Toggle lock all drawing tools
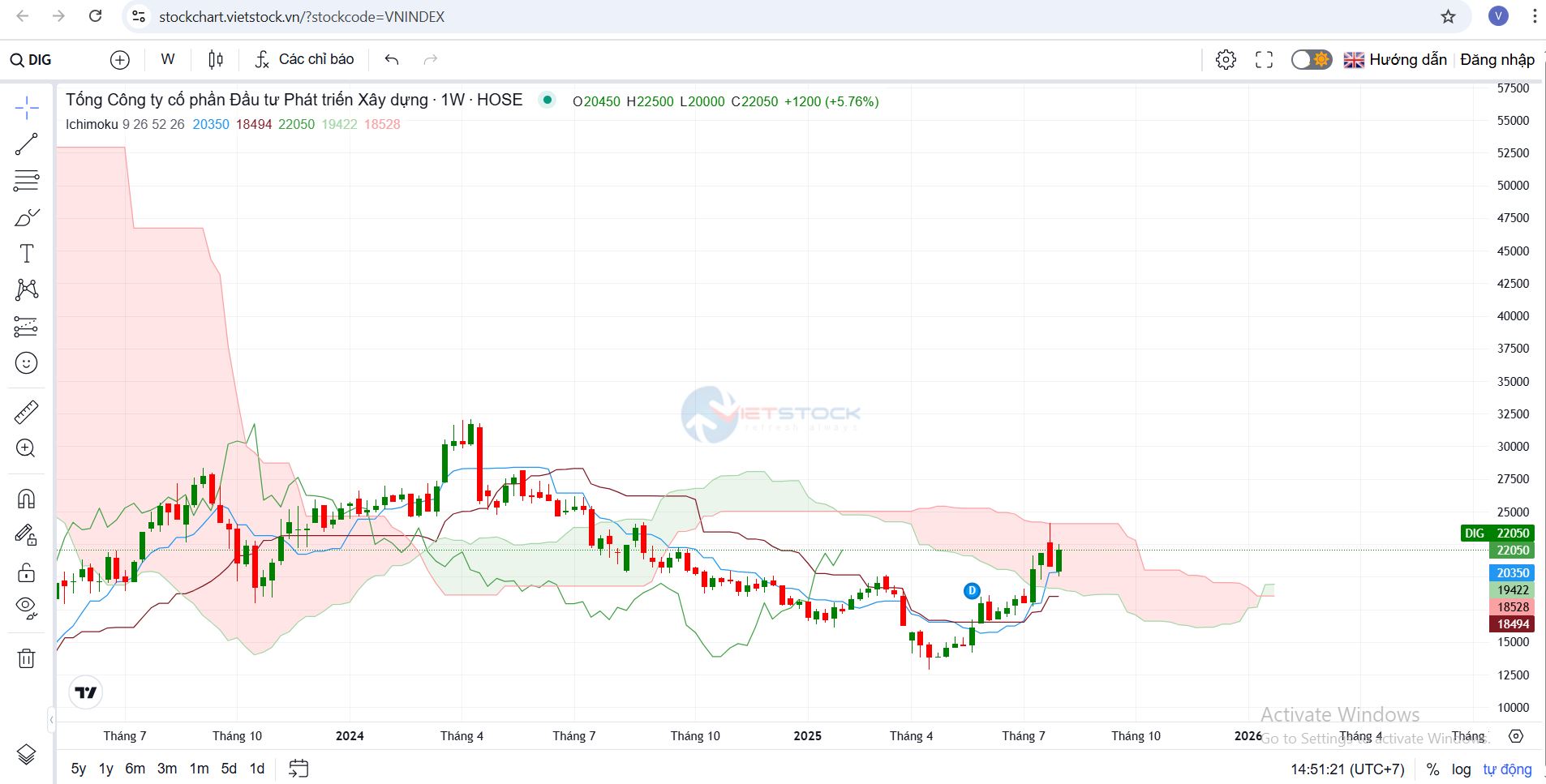 click(26, 572)
